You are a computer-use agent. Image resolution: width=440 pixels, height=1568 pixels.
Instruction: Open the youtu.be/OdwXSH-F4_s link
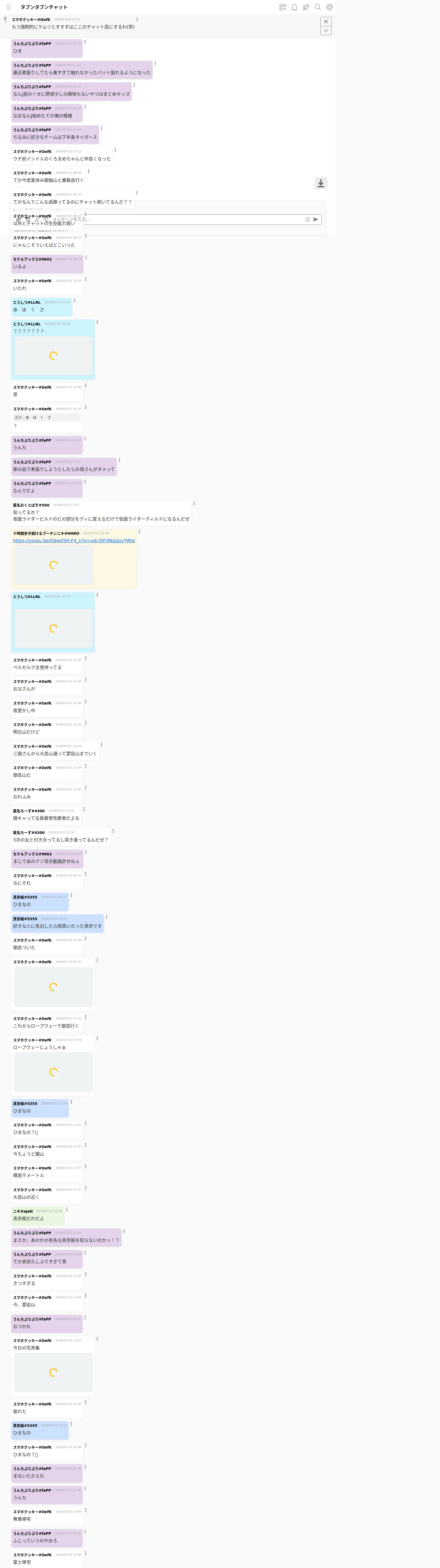(x=74, y=540)
